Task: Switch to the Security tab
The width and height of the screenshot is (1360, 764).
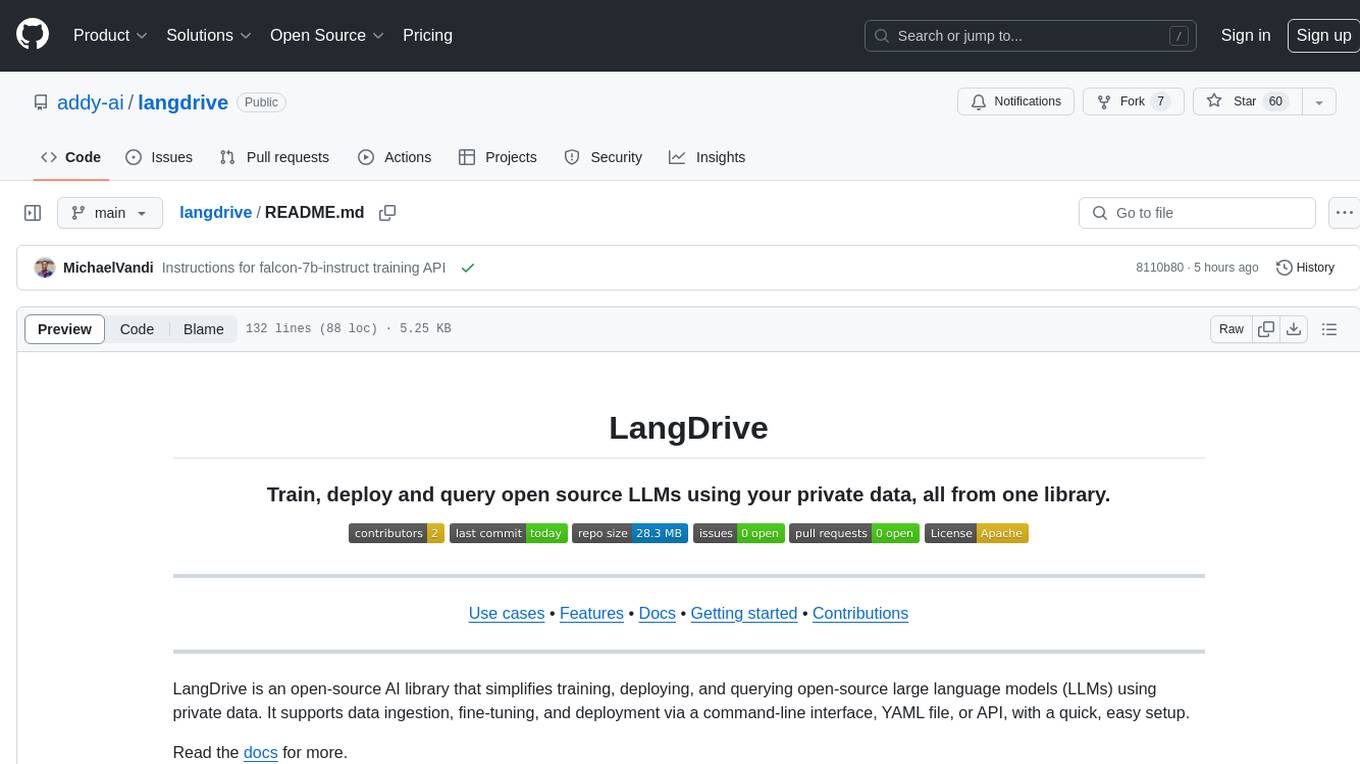Action: click(x=603, y=157)
